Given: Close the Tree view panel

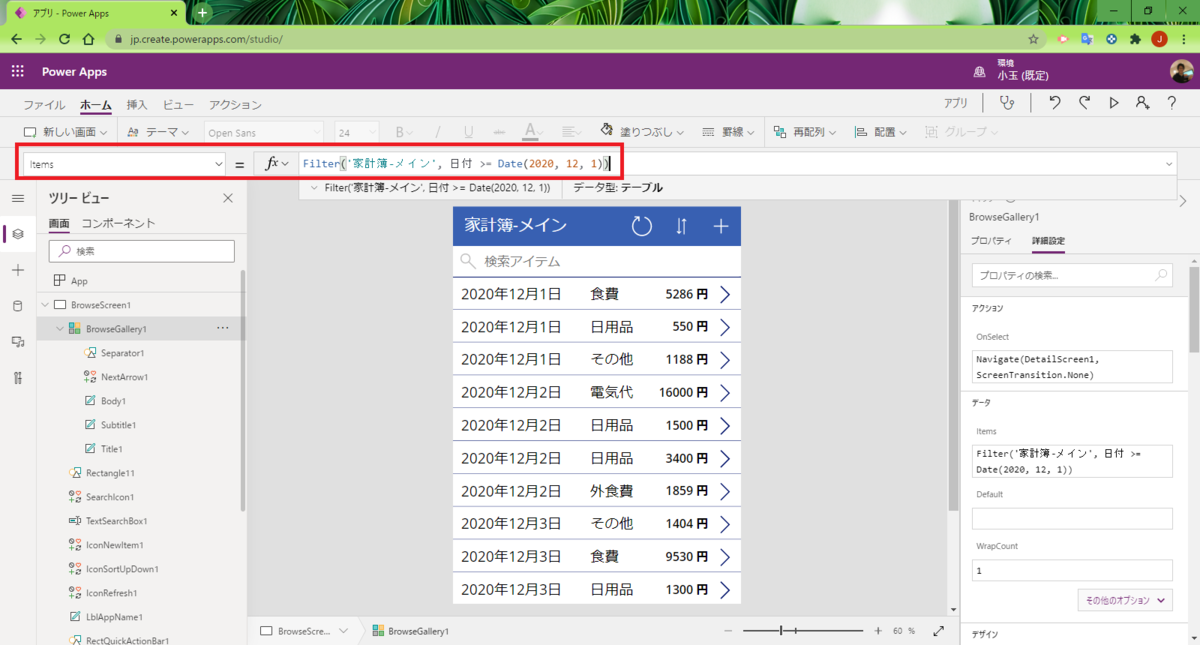Looking at the screenshot, I should point(228,198).
